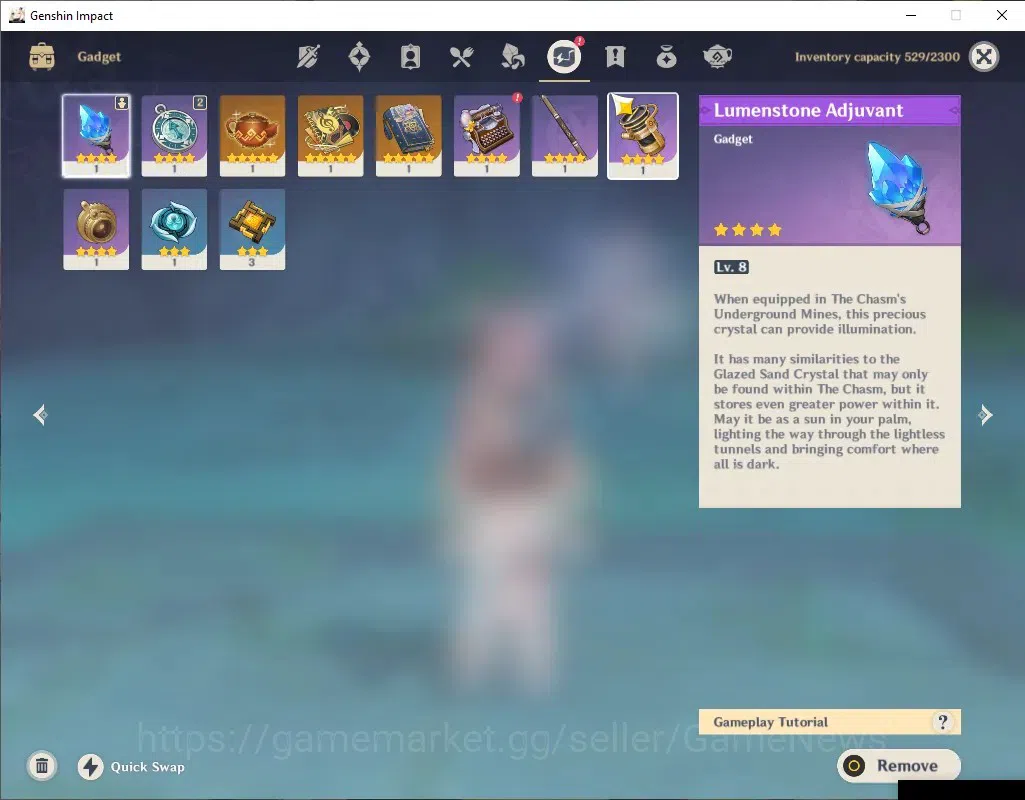This screenshot has height=800, width=1025.
Task: Open the Food inventory tab
Action: pyautogui.click(x=462, y=57)
